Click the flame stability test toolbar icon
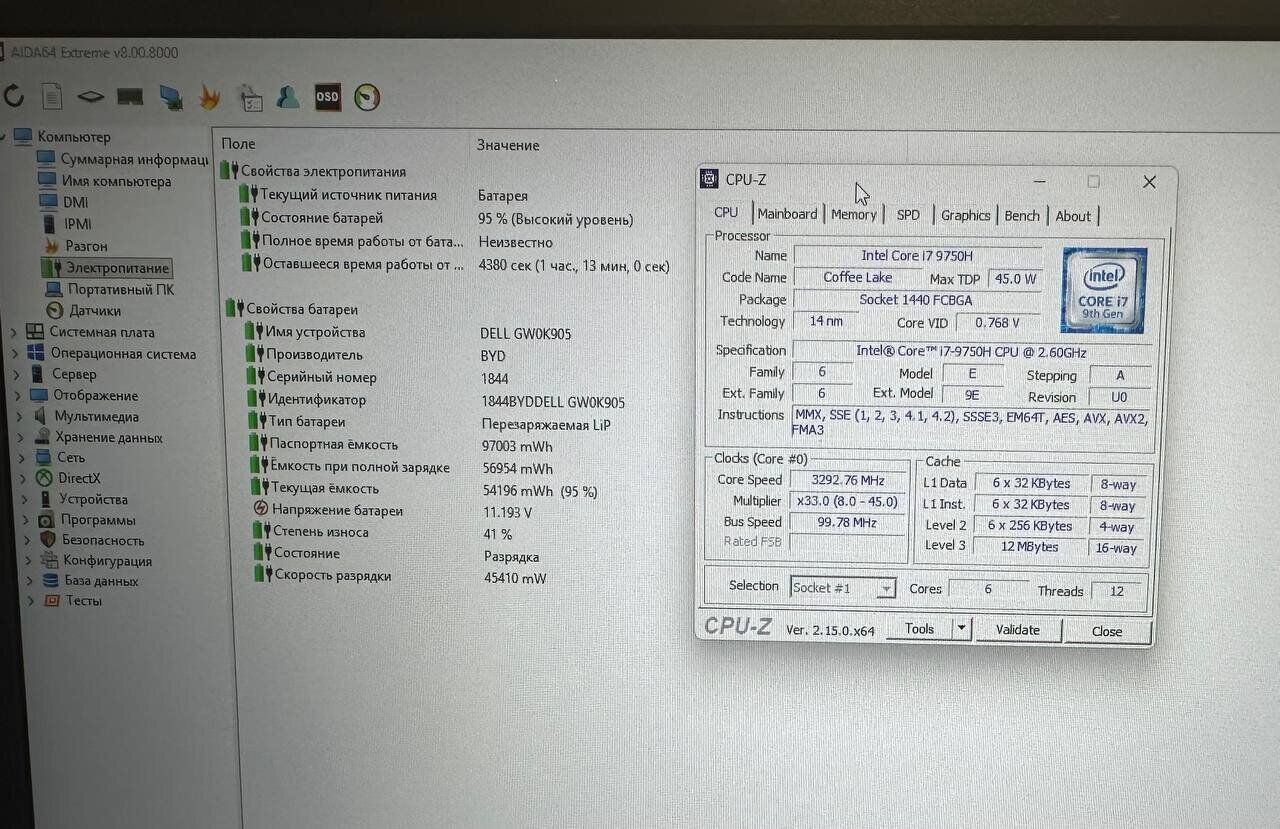This screenshot has width=1280, height=829. 209,97
